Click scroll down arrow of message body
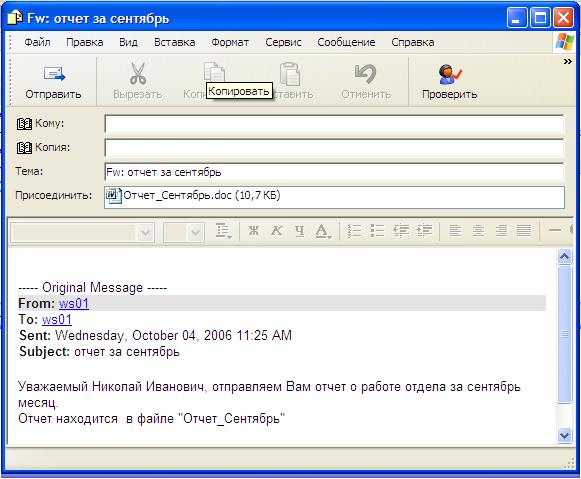 tap(564, 435)
